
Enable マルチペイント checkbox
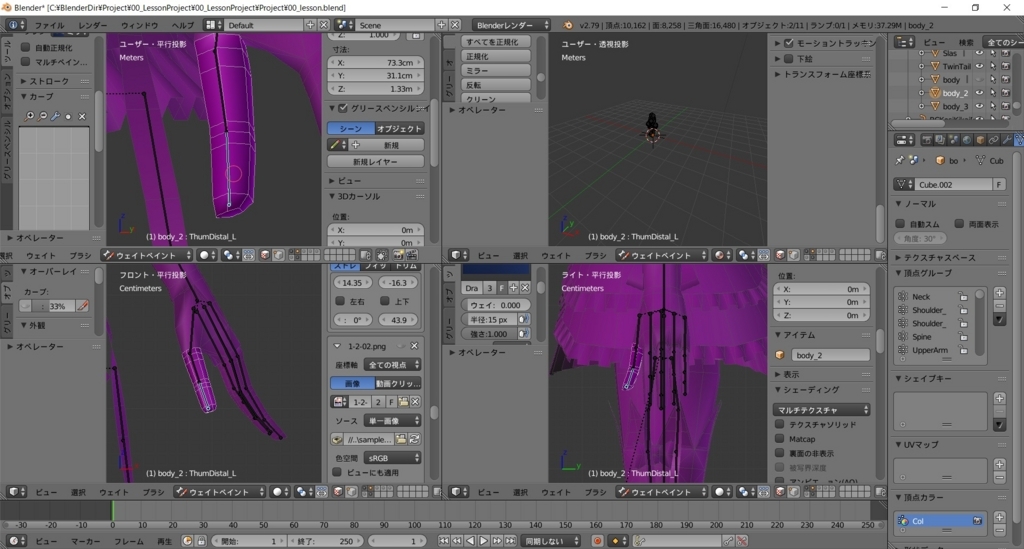click(25, 61)
